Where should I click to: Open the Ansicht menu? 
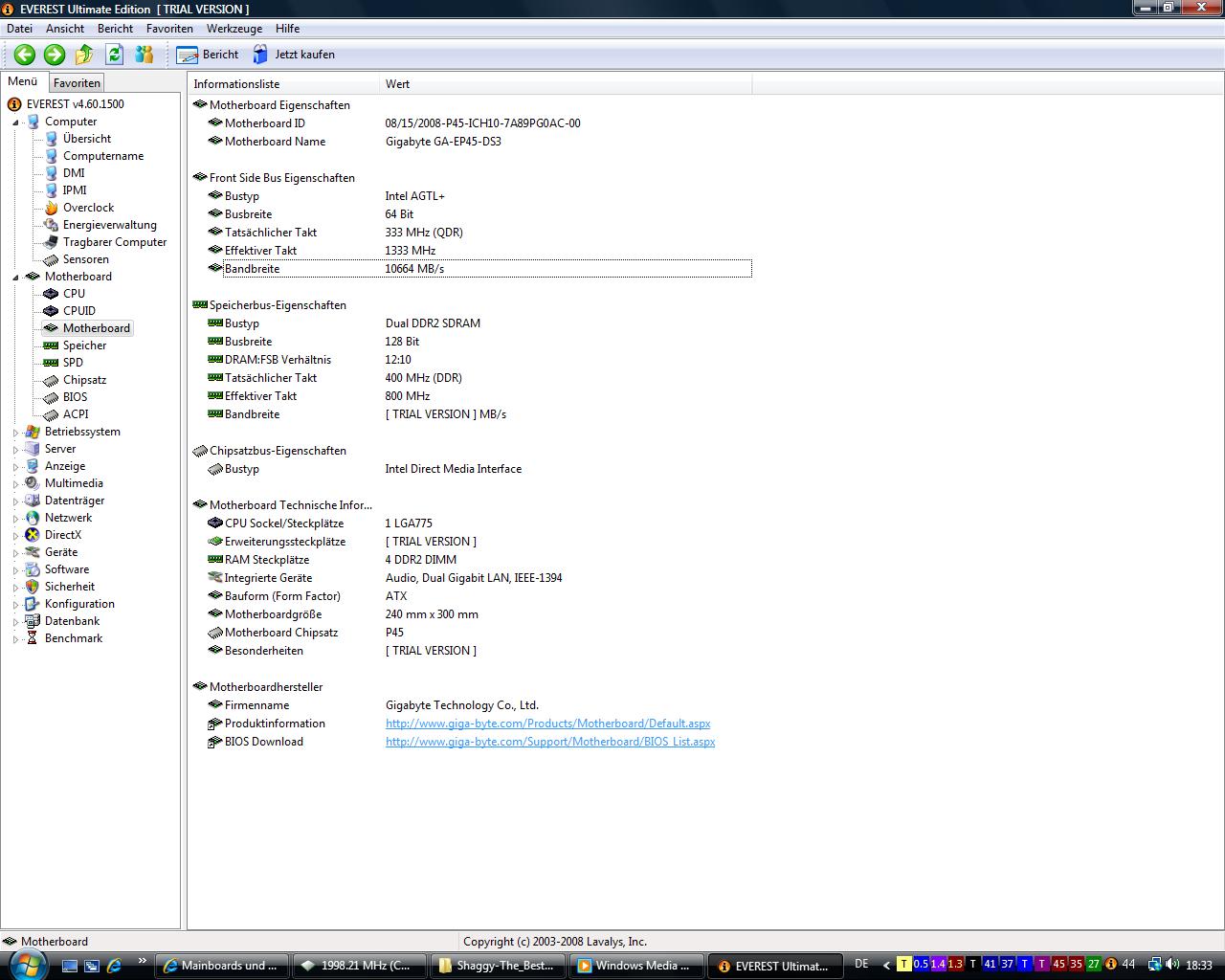[65, 29]
